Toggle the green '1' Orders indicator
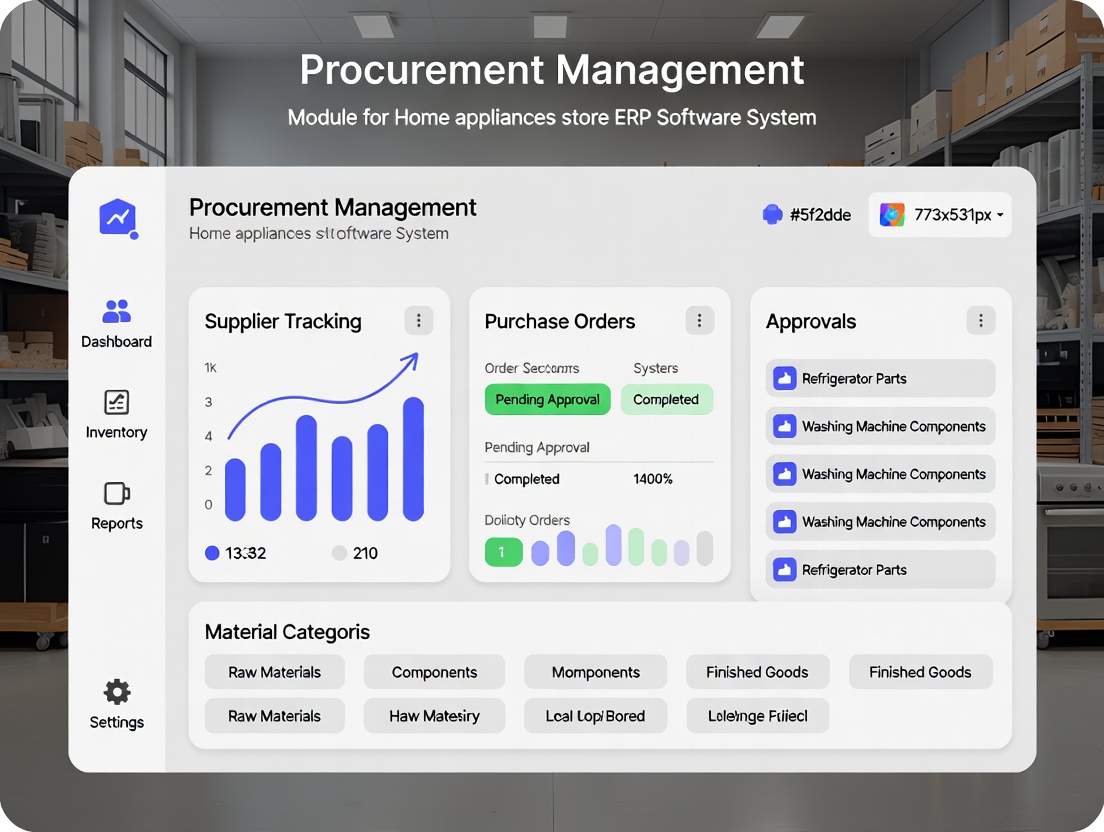Screen dimensions: 1104x832 point(503,552)
